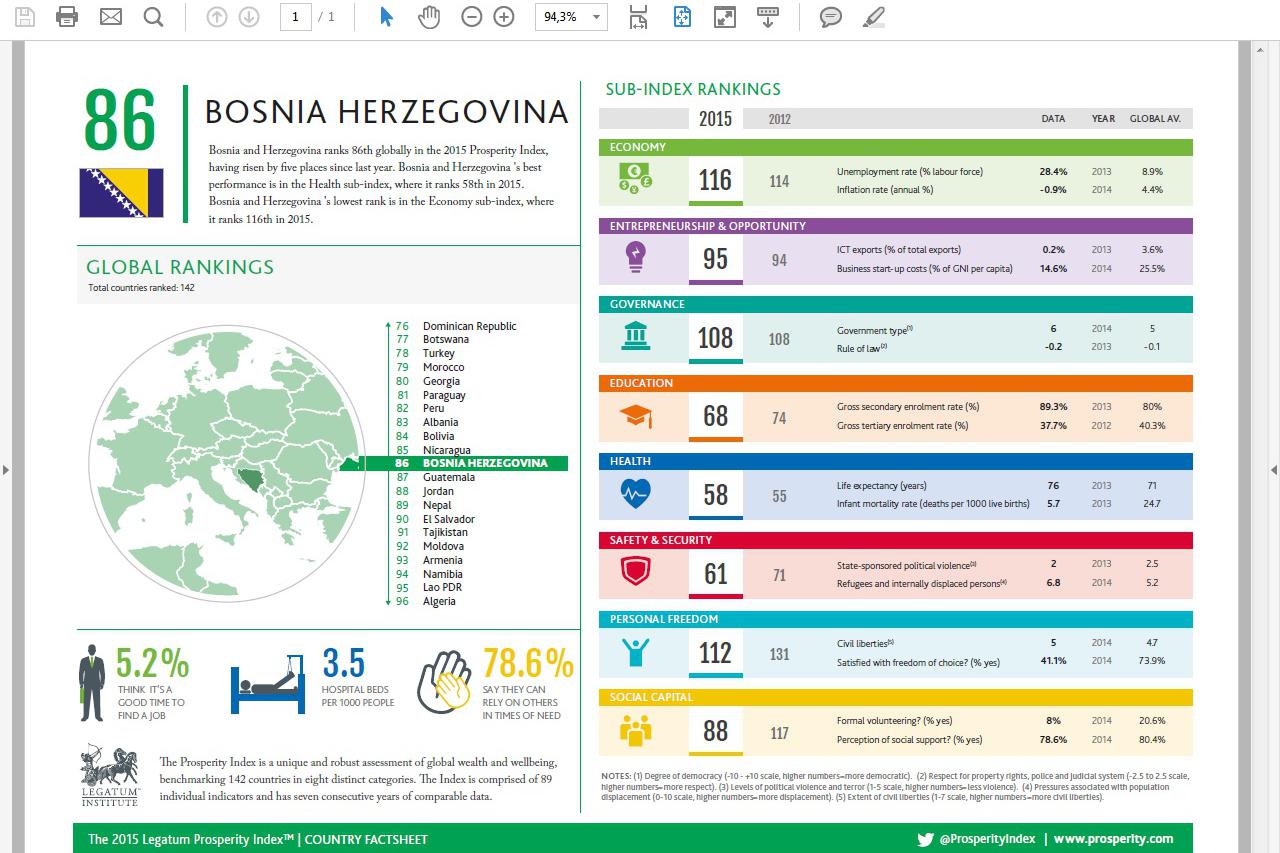Toggle fit-to-width scrolling mode
Image resolution: width=1280 pixels, height=853 pixels.
click(x=637, y=17)
